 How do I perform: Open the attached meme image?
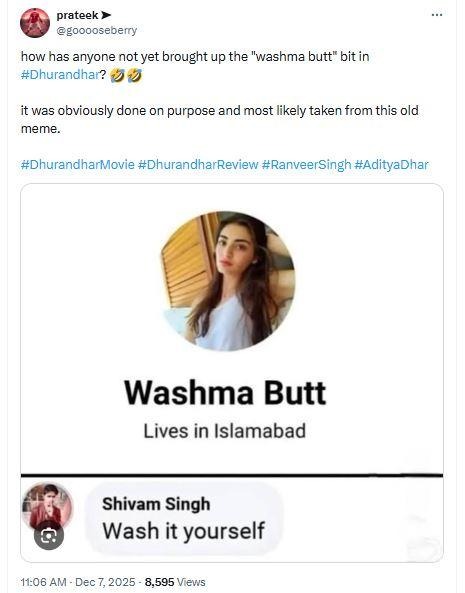[x=232, y=373]
